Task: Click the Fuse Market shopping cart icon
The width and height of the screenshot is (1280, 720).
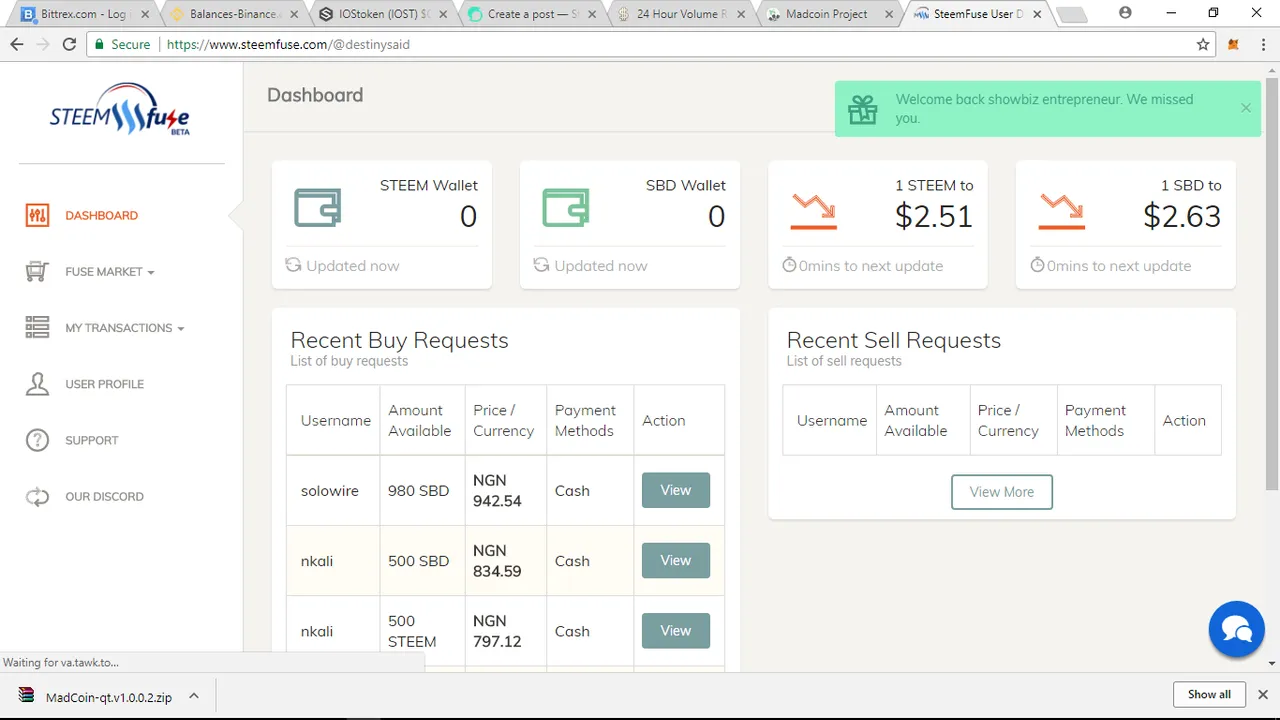Action: coord(37,272)
